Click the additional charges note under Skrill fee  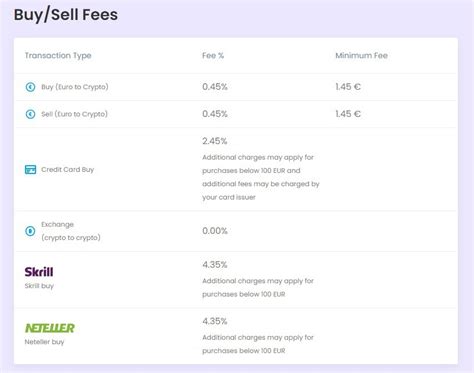(258, 288)
